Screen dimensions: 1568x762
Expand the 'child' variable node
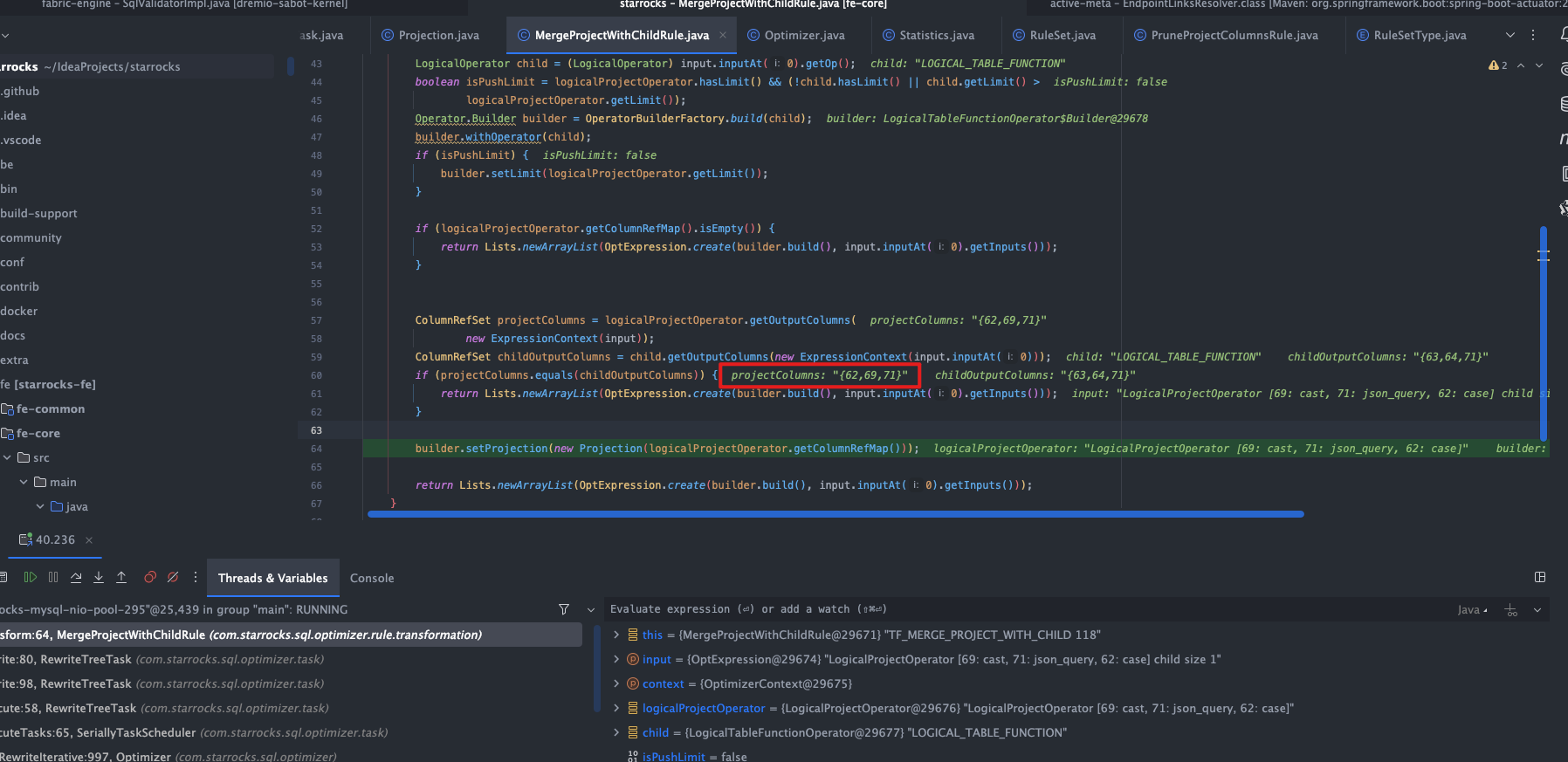point(616,732)
